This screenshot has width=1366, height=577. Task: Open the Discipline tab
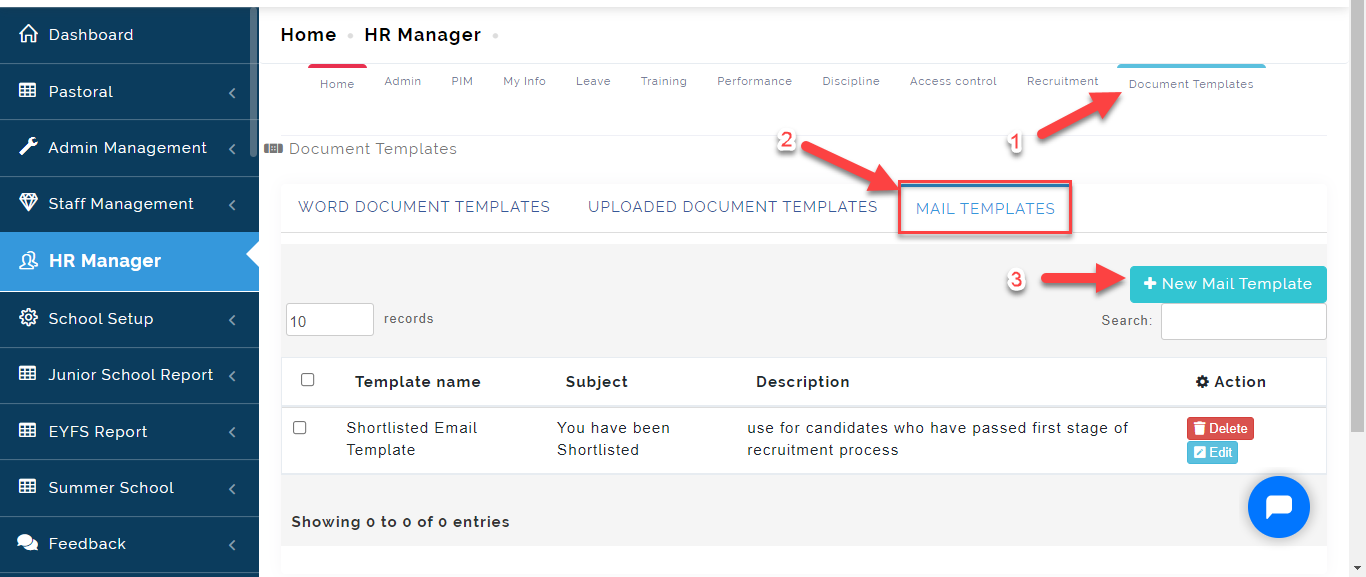(x=851, y=81)
